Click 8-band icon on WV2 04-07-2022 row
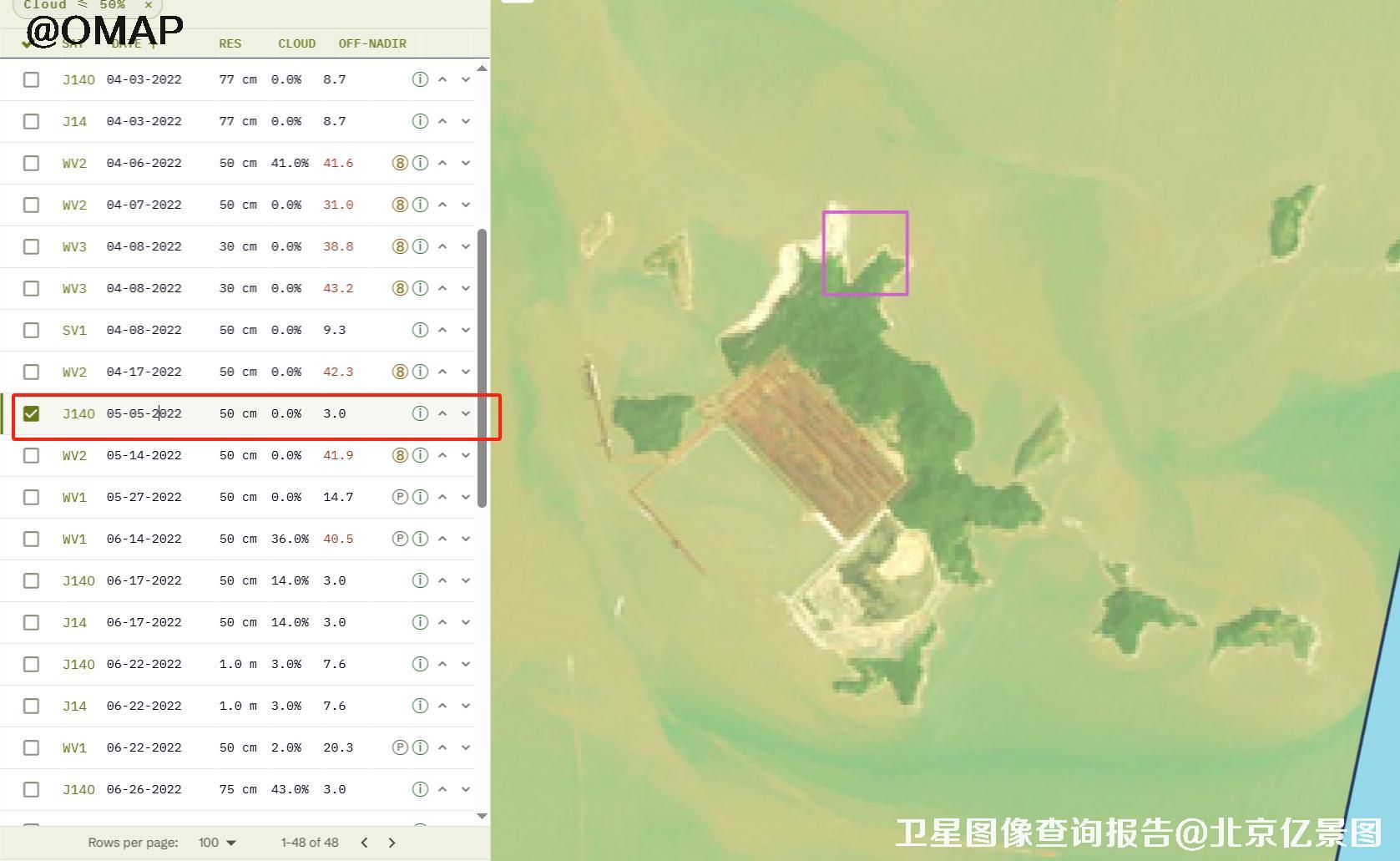Screen dimensions: 1400x861 tap(400, 205)
